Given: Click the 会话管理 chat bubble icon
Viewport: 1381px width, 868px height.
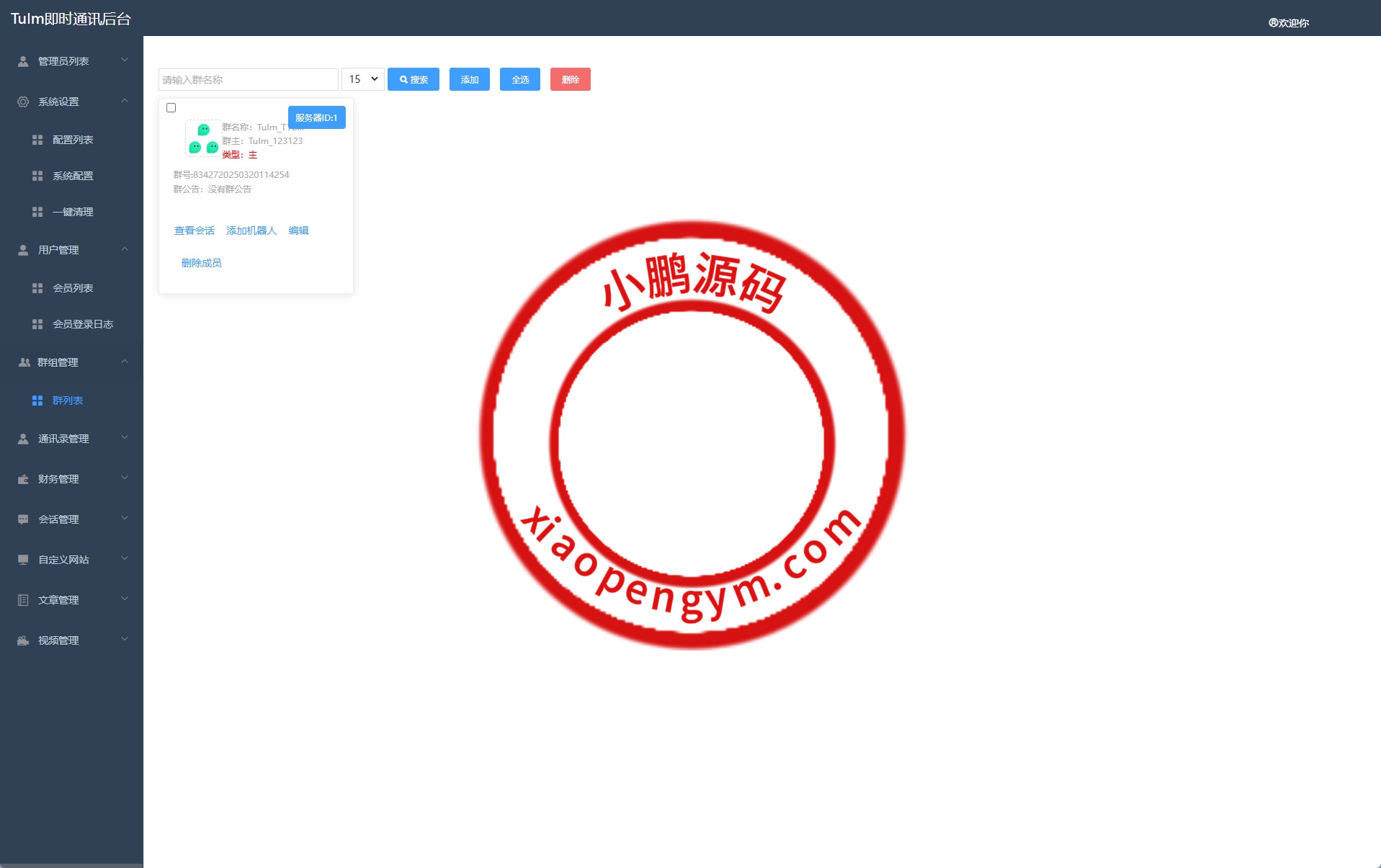Looking at the screenshot, I should (x=23, y=519).
